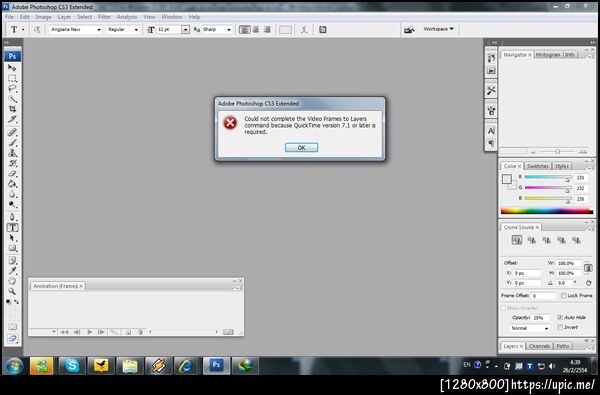This screenshot has height=395, width=600.
Task: Select the Rectangular Marquee tool
Action: (x=12, y=78)
